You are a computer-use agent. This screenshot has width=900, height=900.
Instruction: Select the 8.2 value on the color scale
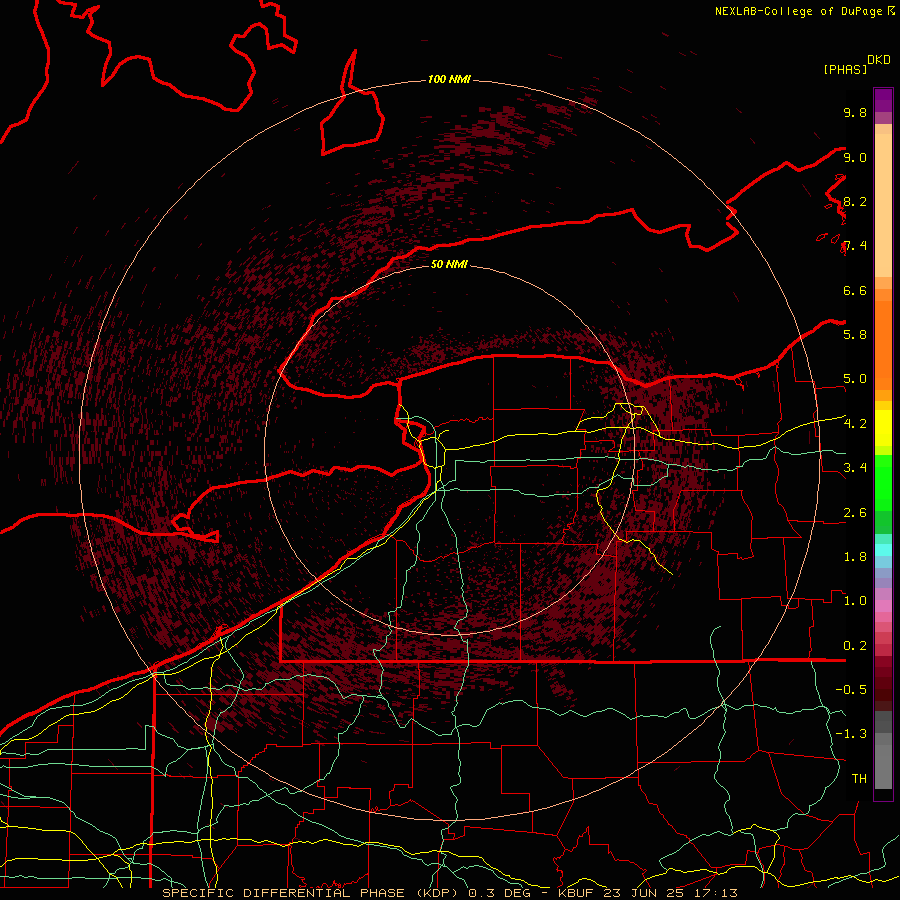(855, 201)
